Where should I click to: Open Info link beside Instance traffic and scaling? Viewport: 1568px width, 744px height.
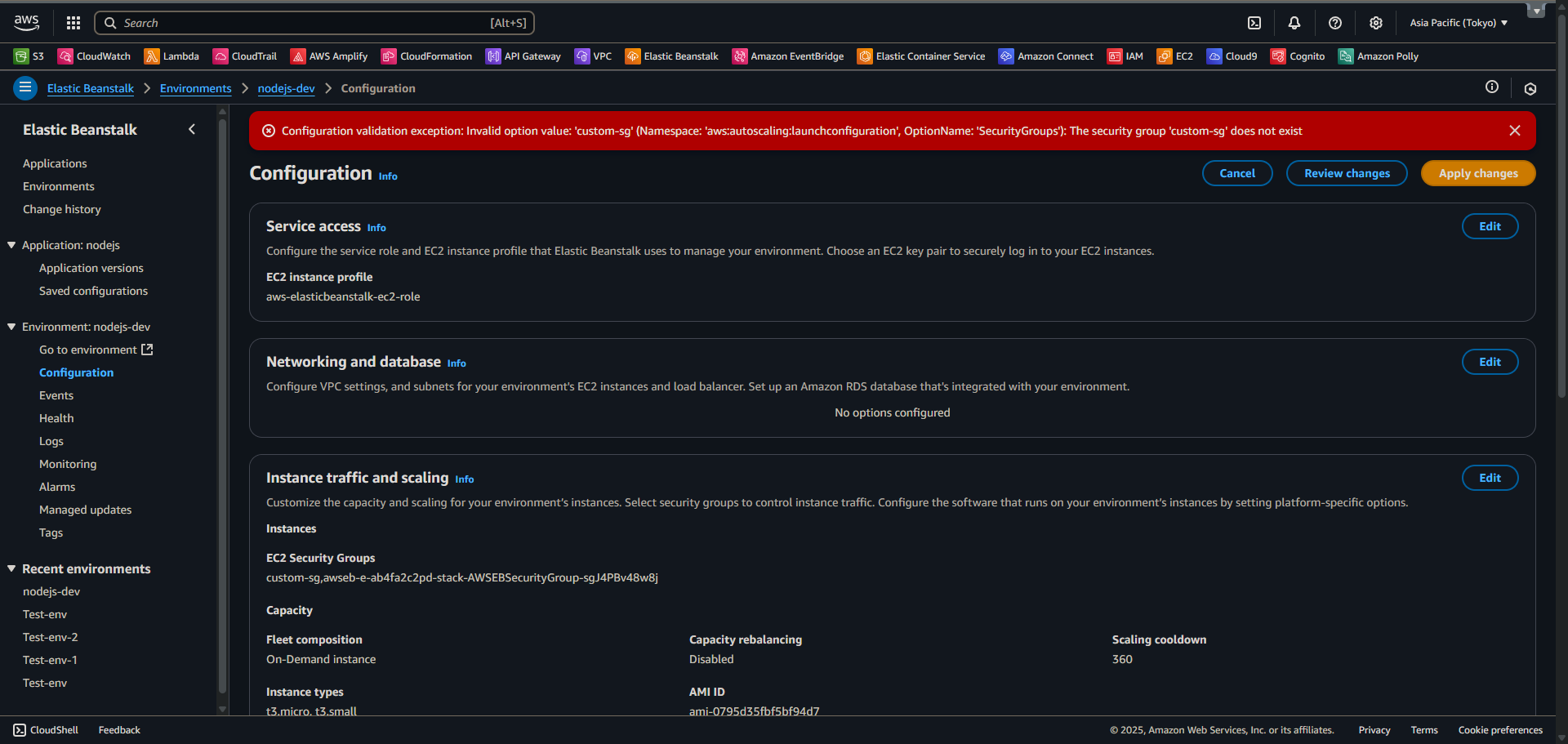point(465,479)
